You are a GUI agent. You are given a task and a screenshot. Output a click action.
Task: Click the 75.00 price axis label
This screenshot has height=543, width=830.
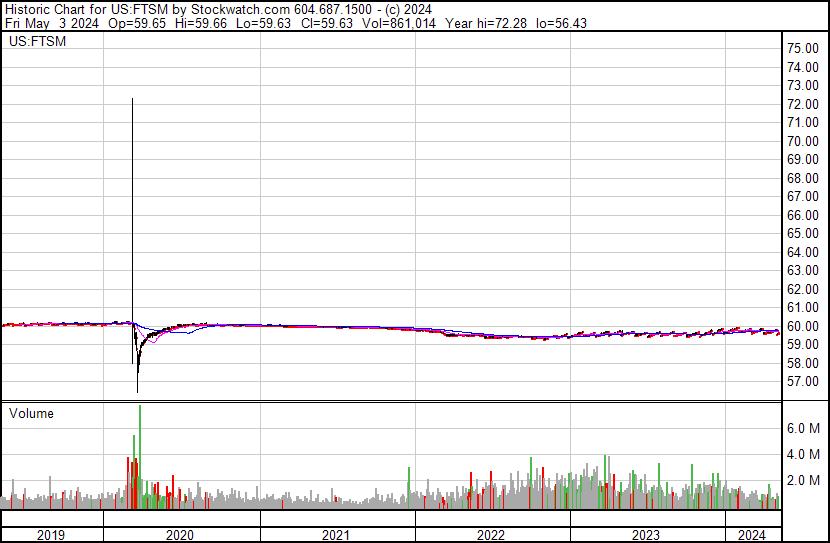[803, 48]
